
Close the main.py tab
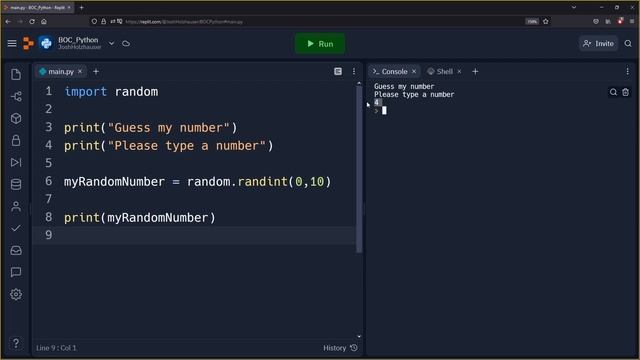coord(80,71)
